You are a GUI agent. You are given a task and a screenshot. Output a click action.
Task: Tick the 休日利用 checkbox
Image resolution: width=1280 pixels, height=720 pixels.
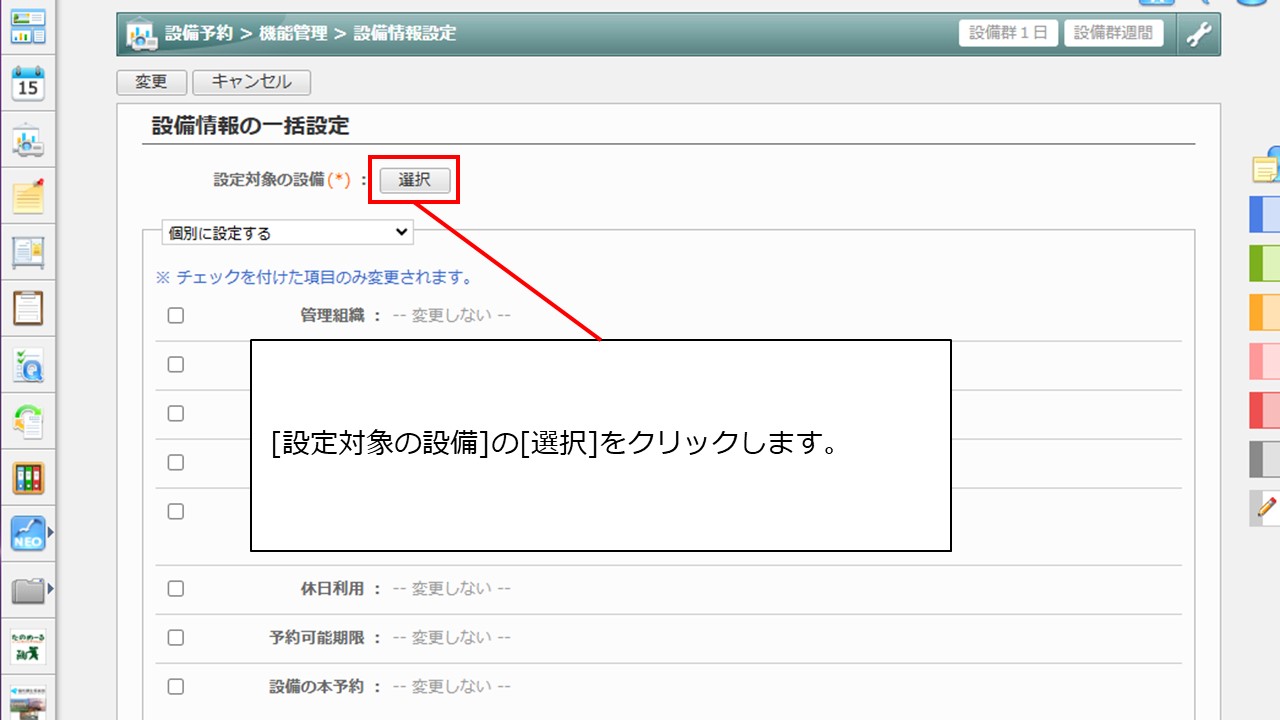[176, 589]
